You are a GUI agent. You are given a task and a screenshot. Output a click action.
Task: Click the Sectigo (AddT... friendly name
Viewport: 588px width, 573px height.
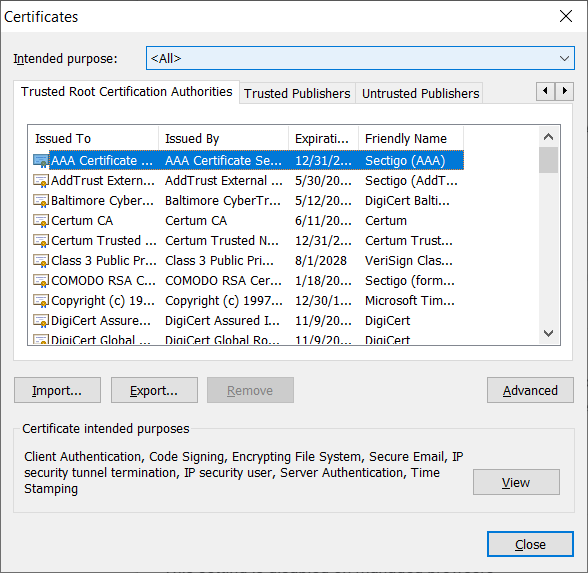pos(411,181)
